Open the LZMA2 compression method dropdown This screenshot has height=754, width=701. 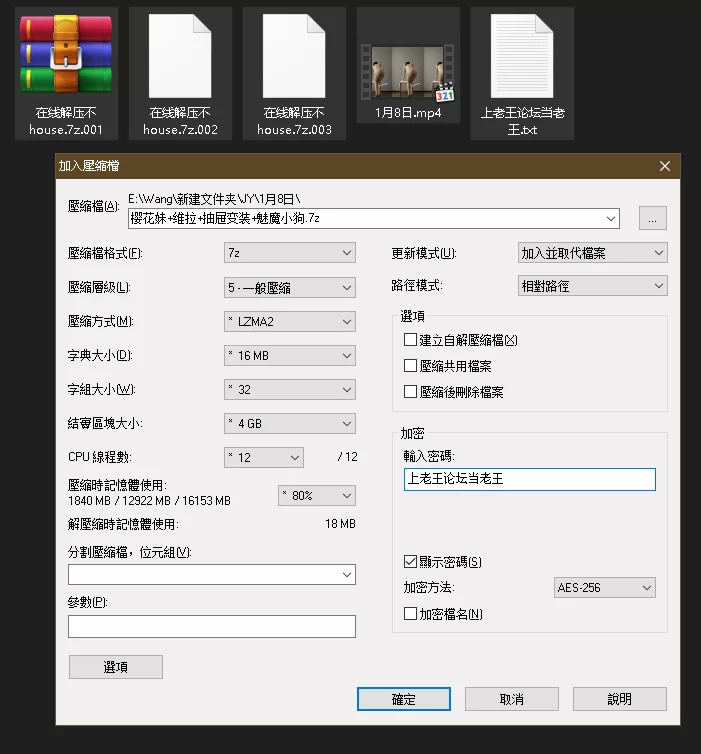coord(290,322)
